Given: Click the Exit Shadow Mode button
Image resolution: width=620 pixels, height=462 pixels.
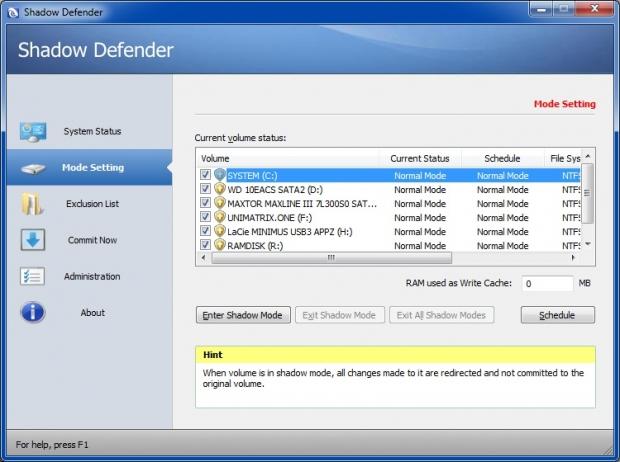Looking at the screenshot, I should point(340,315).
